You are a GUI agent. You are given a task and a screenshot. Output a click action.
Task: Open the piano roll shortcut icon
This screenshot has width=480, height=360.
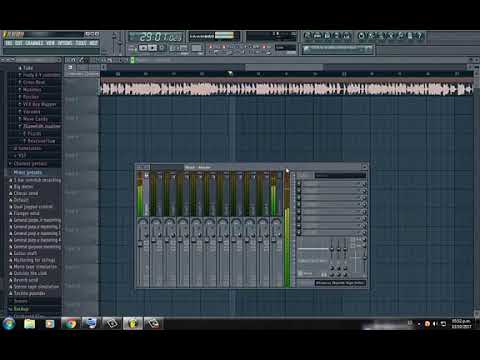327,36
